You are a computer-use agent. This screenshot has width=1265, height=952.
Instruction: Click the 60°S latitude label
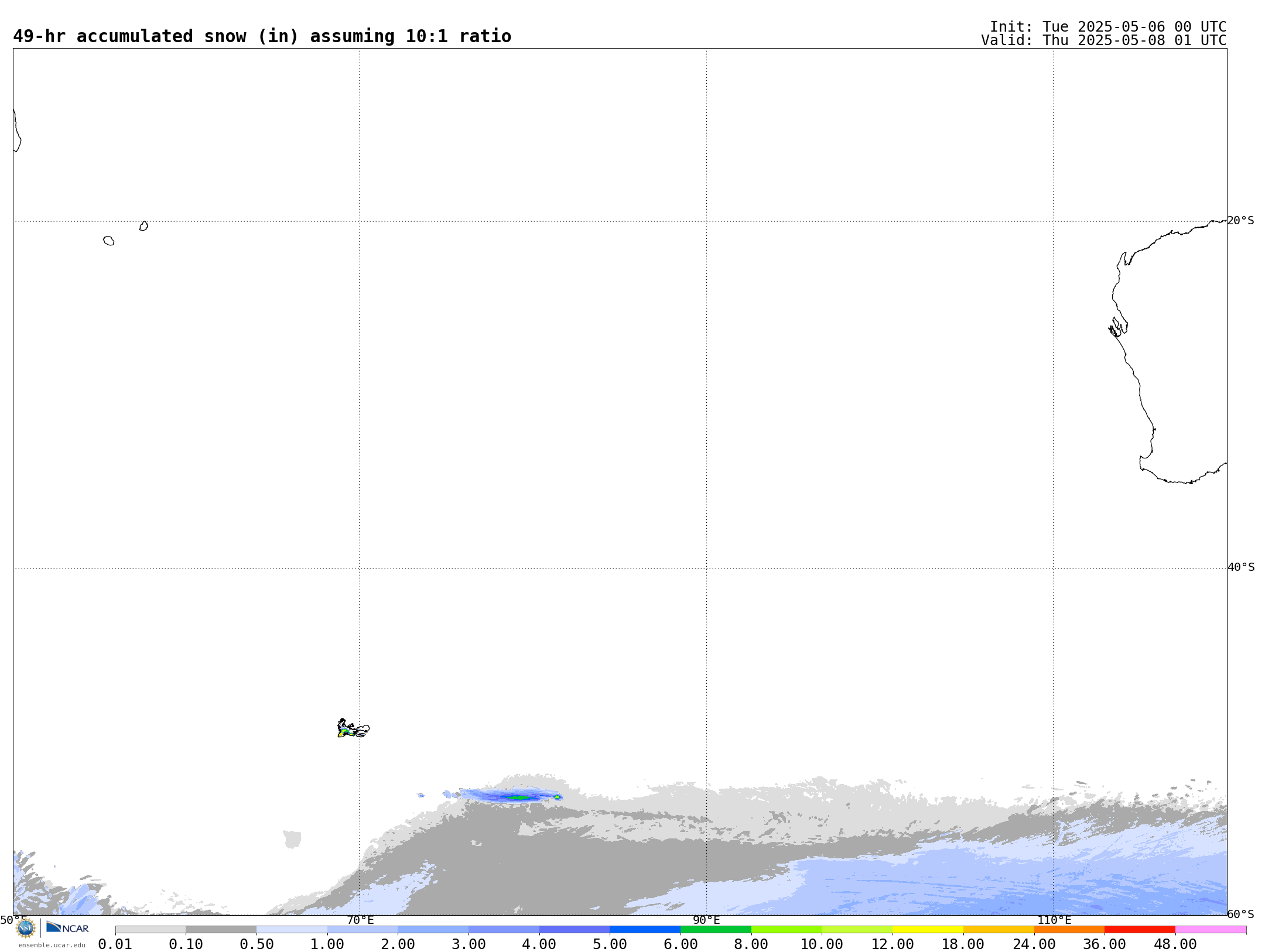1240,914
